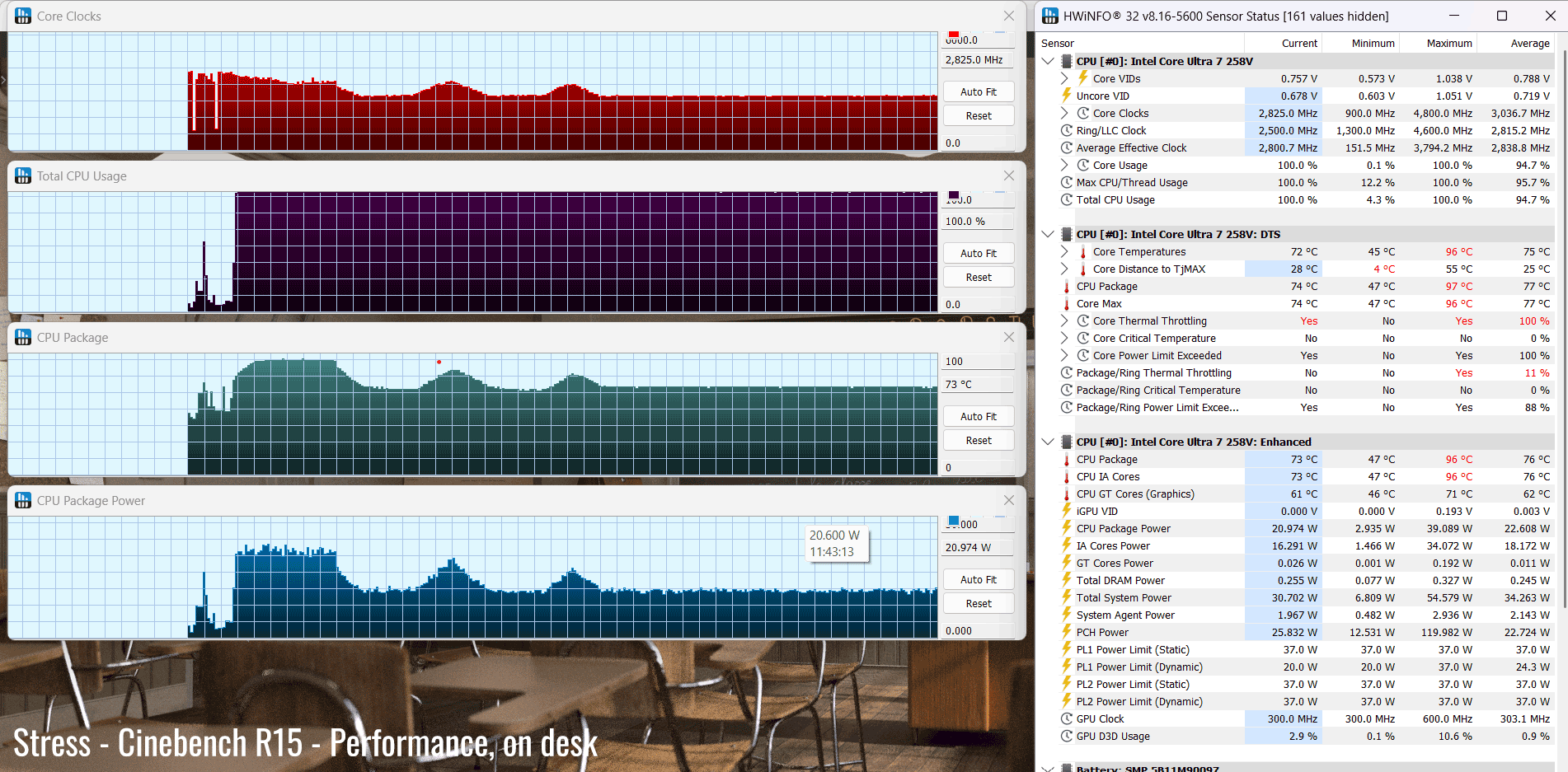Click the lightning icon beside Total System Power

[1067, 597]
